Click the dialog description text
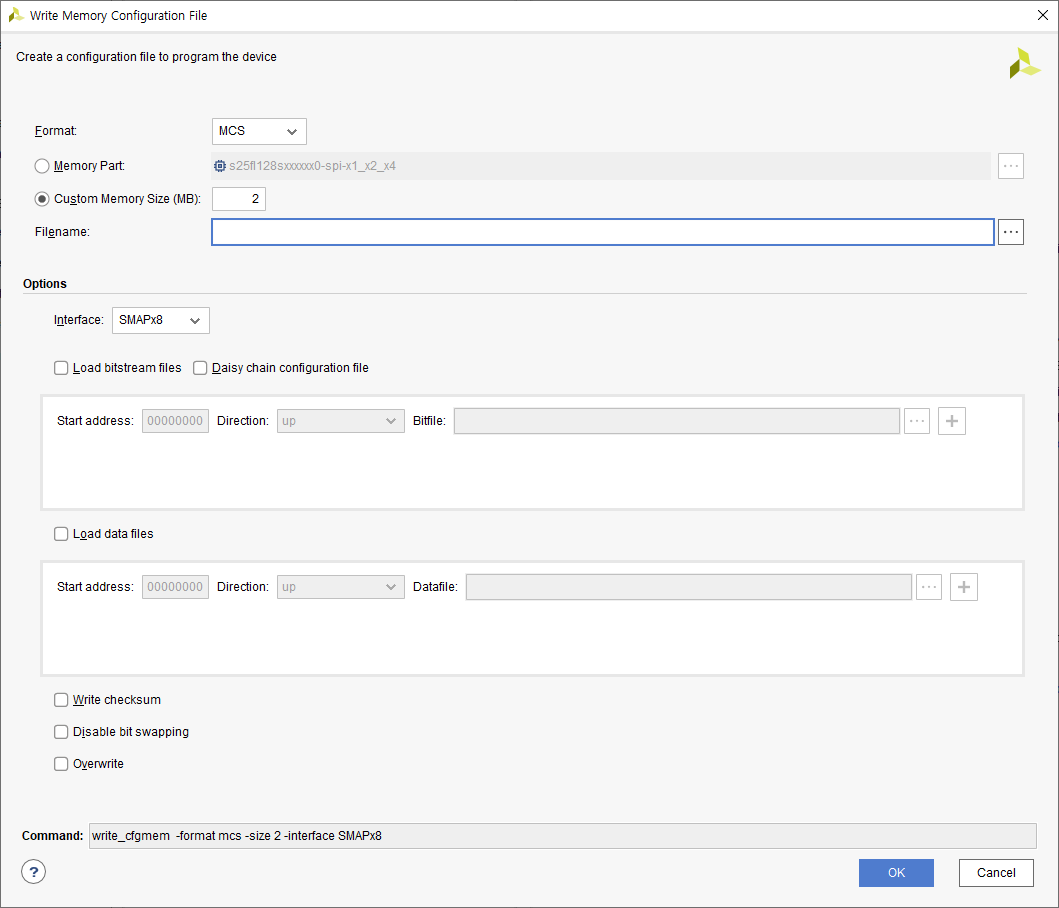This screenshot has height=908, width=1059. click(x=147, y=57)
